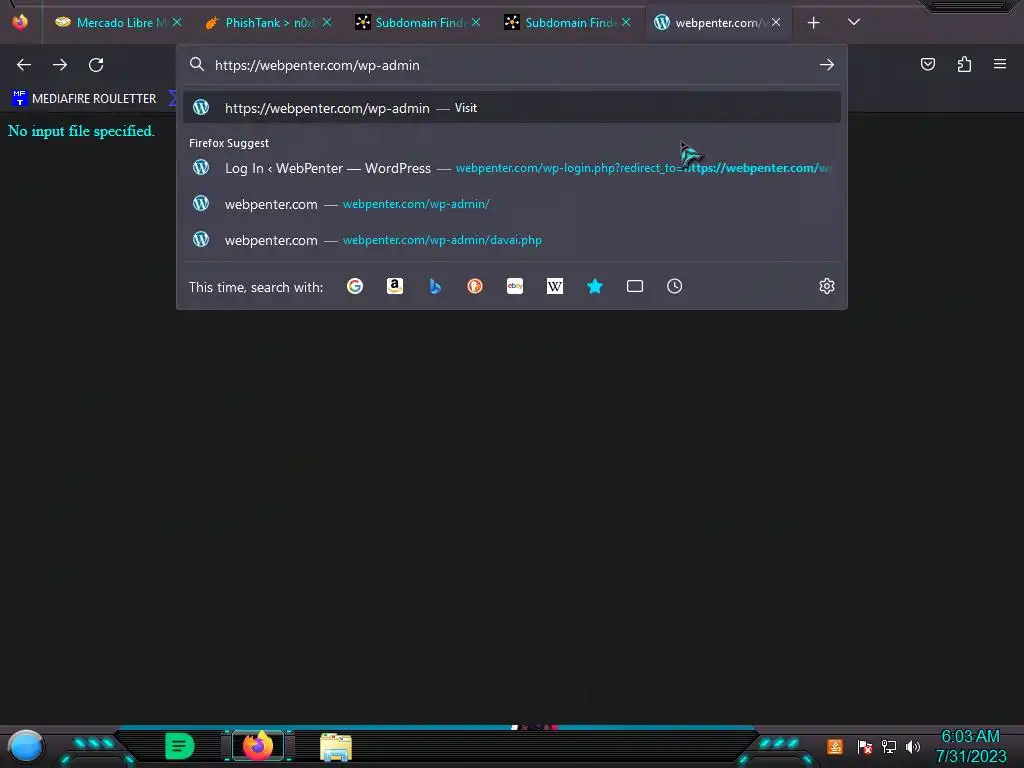This screenshot has width=1024, height=768.
Task: Open the Windows Start orb
Action: (26, 747)
